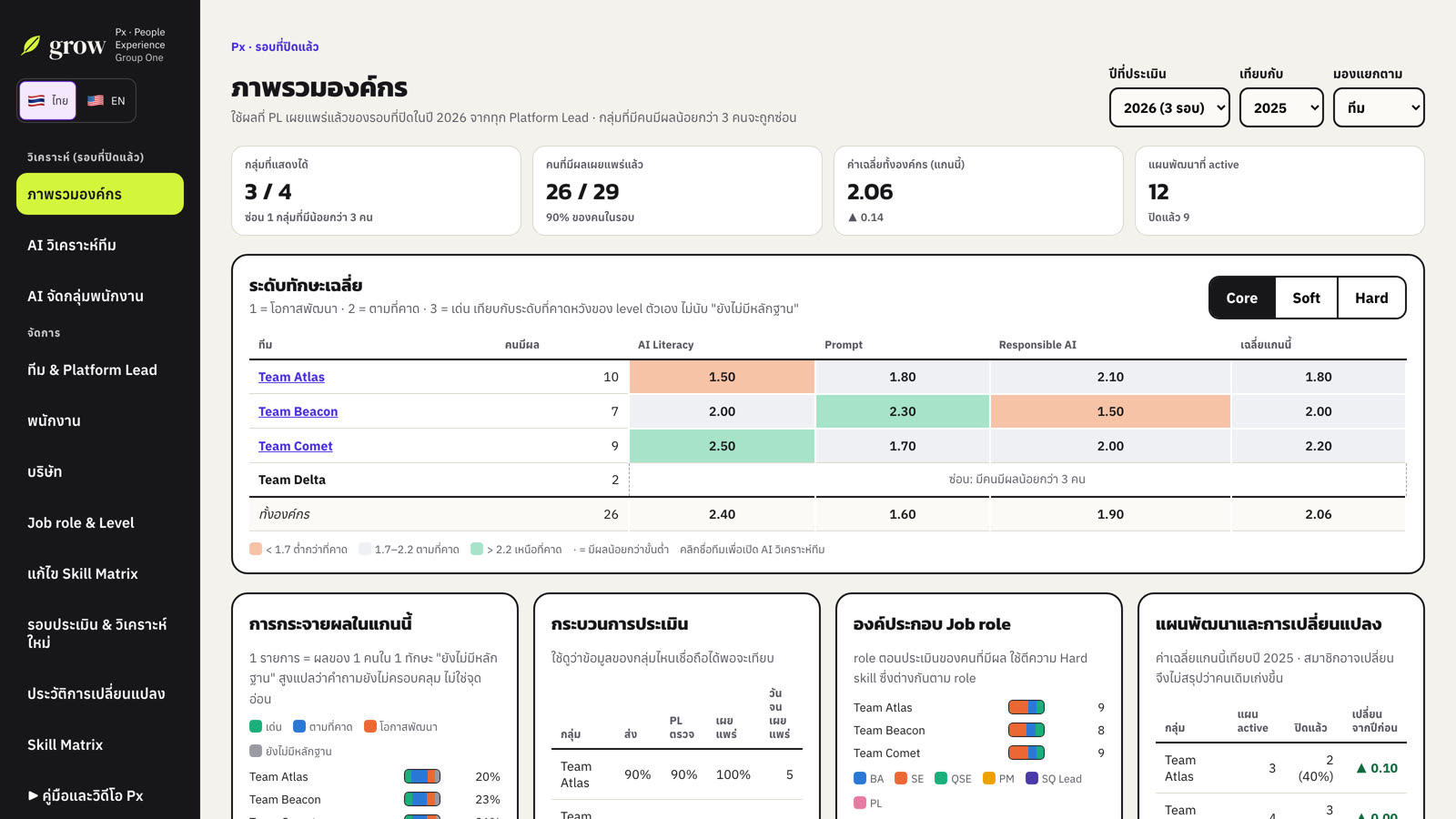Open AI วิเคราะห์ทีม in the sidebar
The height and width of the screenshot is (819, 1456).
(100, 245)
